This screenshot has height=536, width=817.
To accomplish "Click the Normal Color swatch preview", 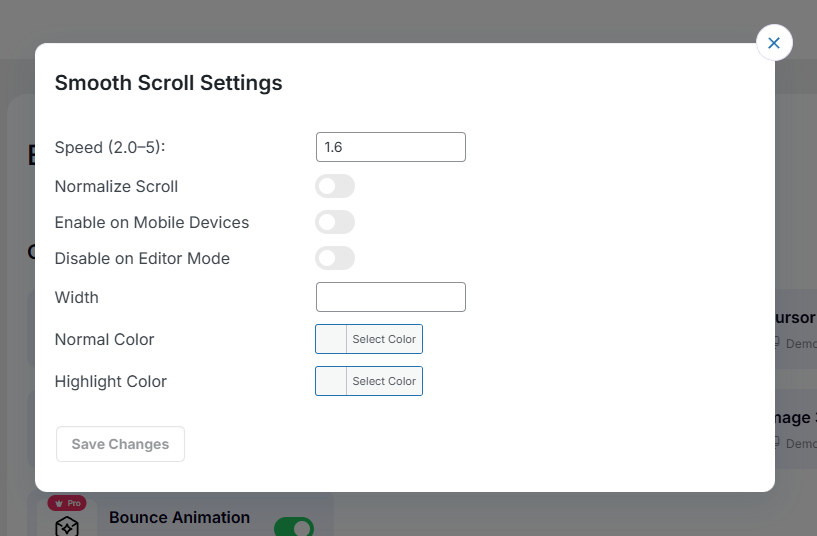I will (x=331, y=339).
